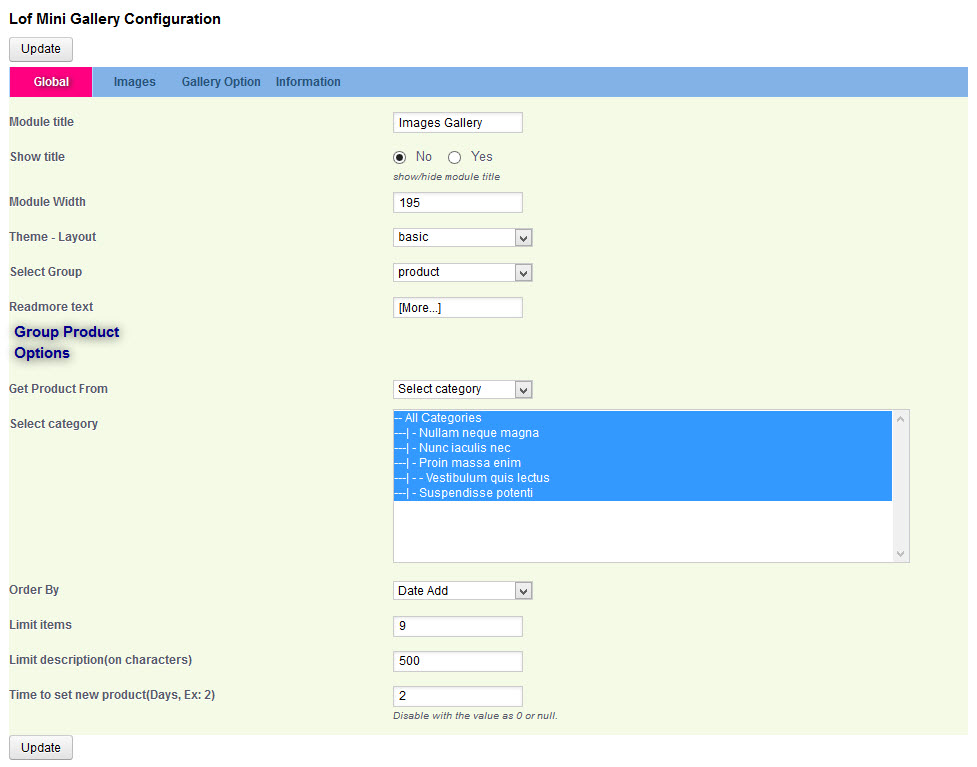
Task: Open the Theme - Layout dropdown
Action: tap(462, 238)
